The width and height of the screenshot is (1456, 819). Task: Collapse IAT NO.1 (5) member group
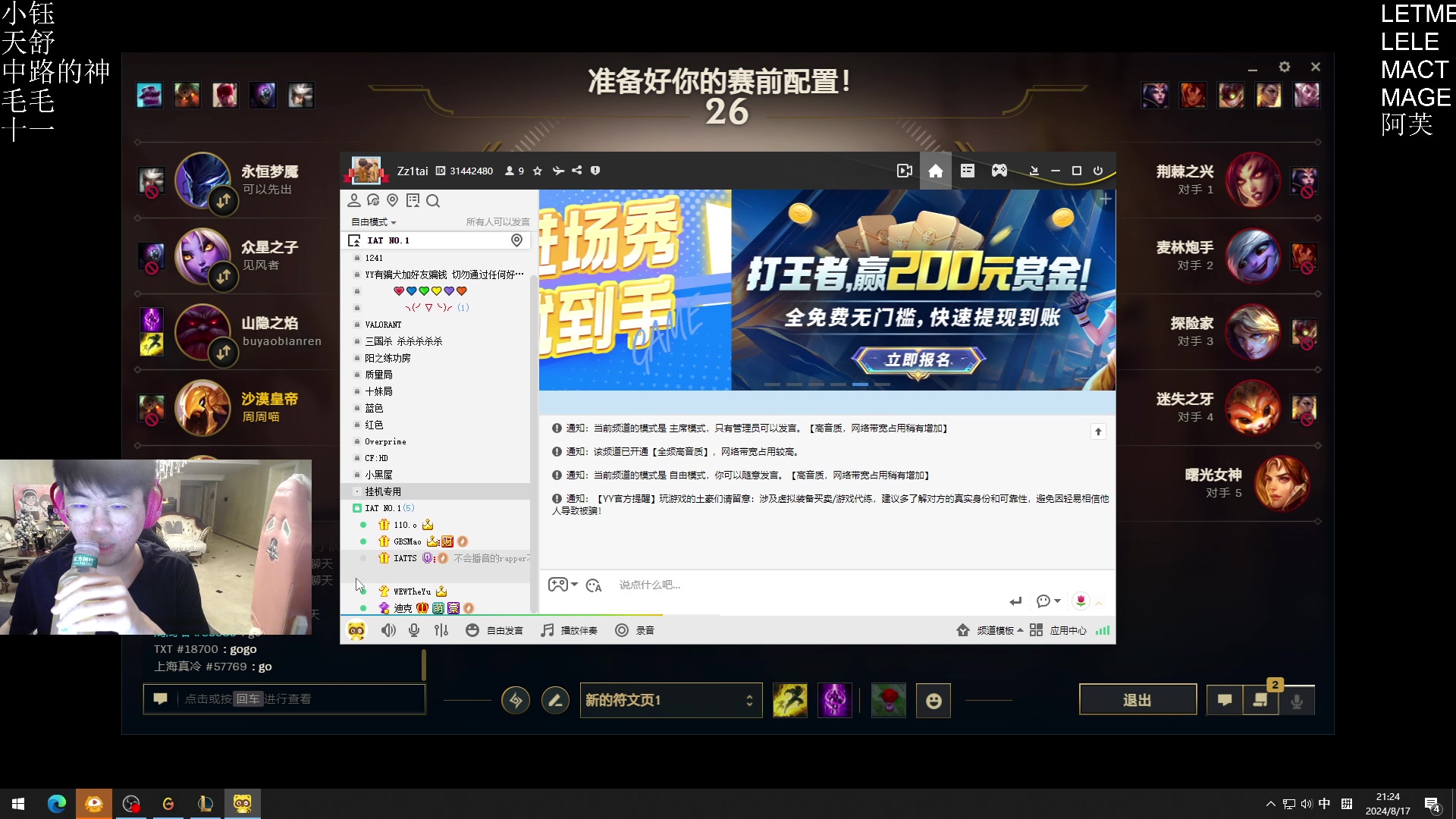click(x=357, y=509)
